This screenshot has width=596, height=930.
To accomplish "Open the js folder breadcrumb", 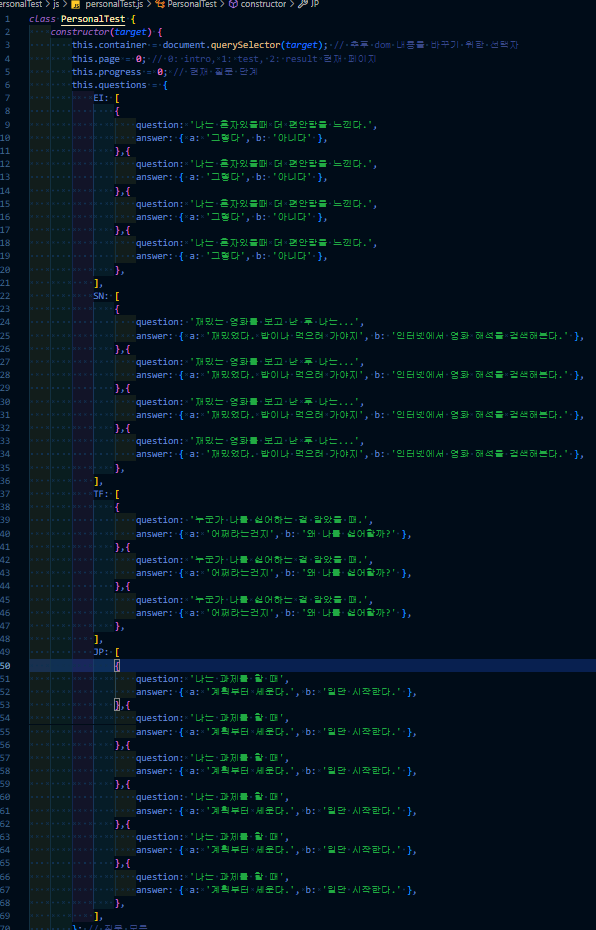I will point(56,4).
